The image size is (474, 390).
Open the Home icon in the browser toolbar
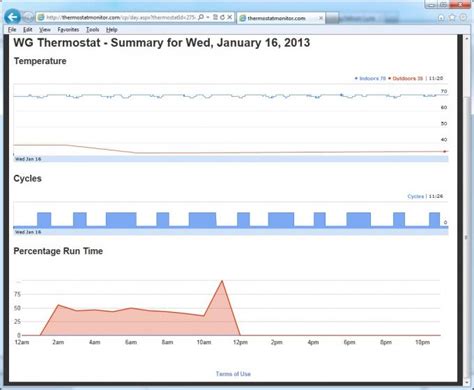click(441, 17)
